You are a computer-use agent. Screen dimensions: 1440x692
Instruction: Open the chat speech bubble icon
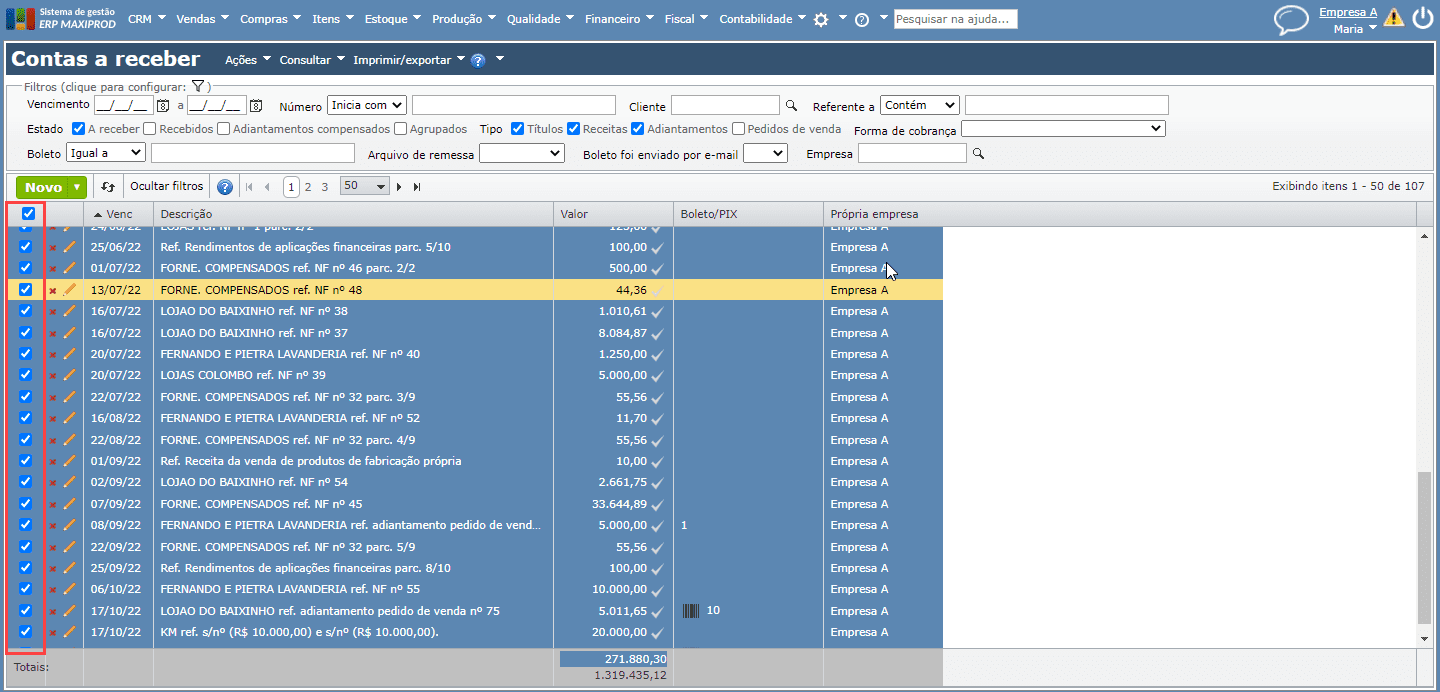point(1291,20)
